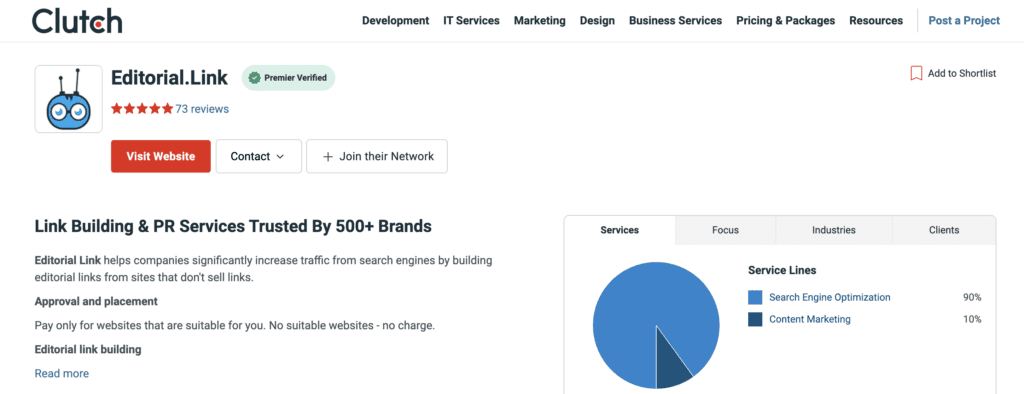Switch to the Focus tab
Viewport: 1024px width, 394px height.
pos(726,230)
